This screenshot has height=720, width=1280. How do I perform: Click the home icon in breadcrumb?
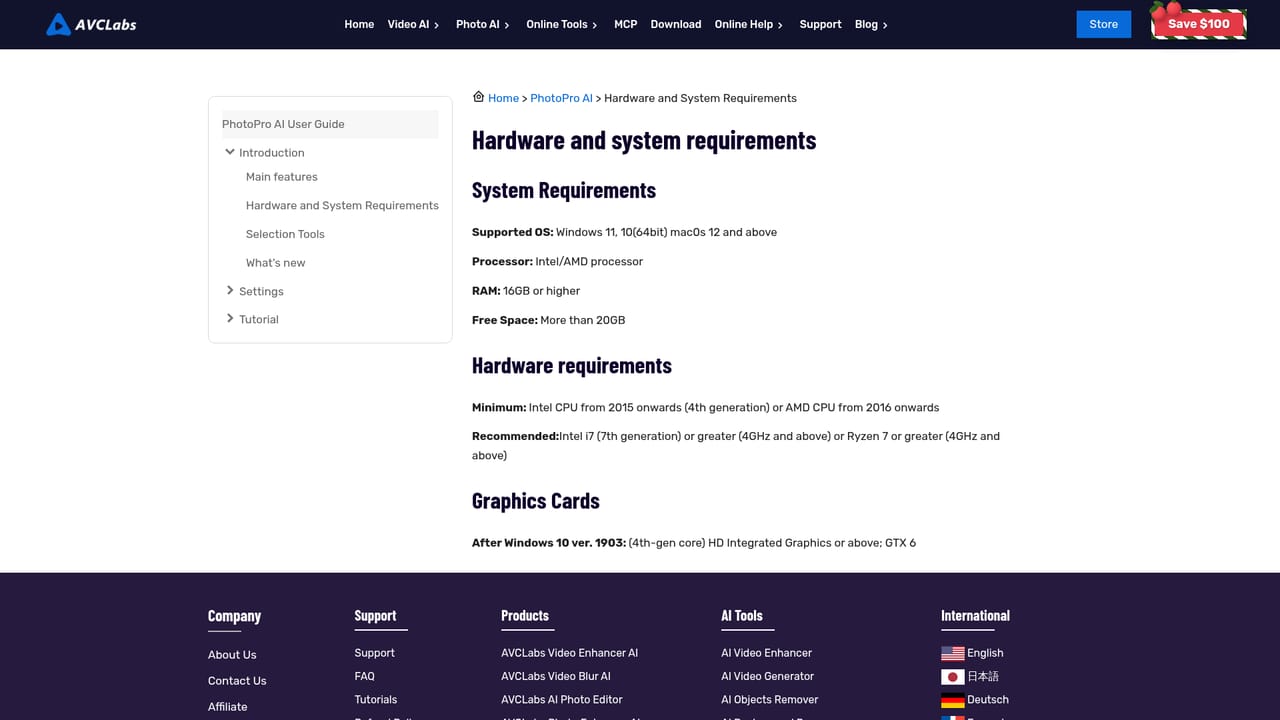coord(478,97)
